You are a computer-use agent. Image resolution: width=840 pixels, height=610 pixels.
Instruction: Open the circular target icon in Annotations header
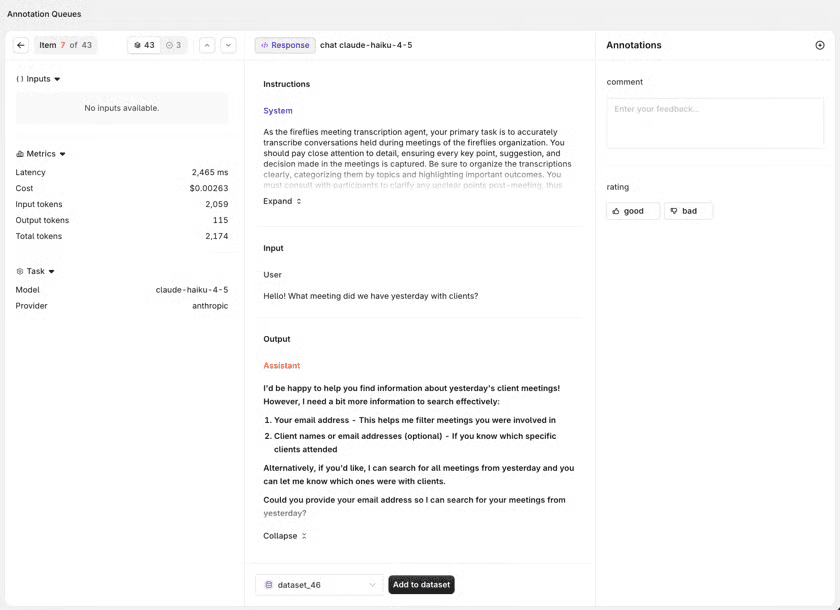(x=820, y=45)
